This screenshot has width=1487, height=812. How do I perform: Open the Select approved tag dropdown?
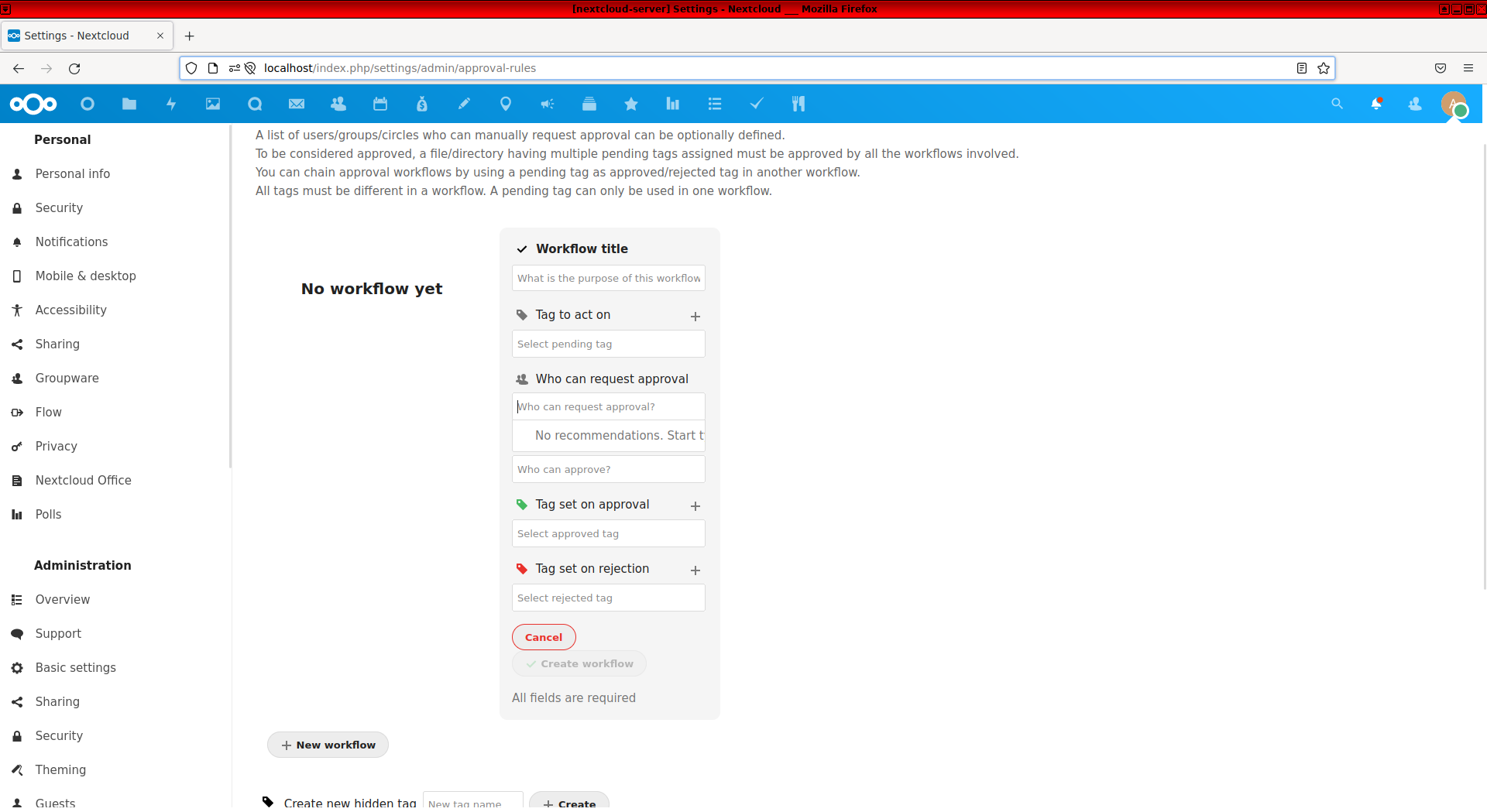(x=608, y=533)
